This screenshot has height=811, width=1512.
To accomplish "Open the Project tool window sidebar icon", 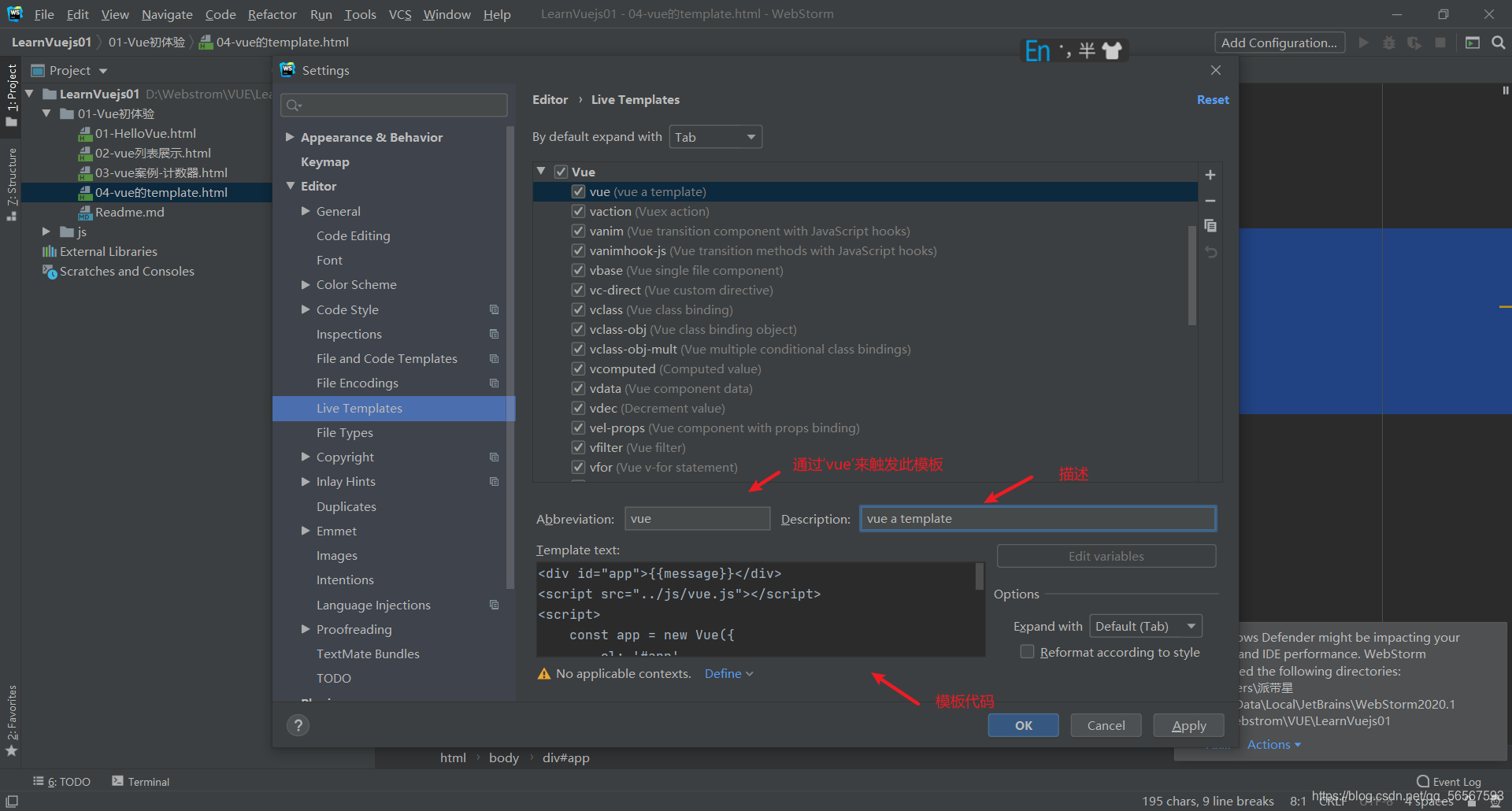I will coord(11,96).
